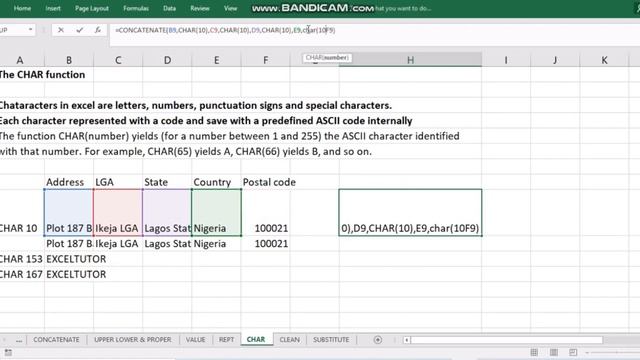Expand the Name Box dropdown
This screenshot has width=640, height=360.
[30, 30]
